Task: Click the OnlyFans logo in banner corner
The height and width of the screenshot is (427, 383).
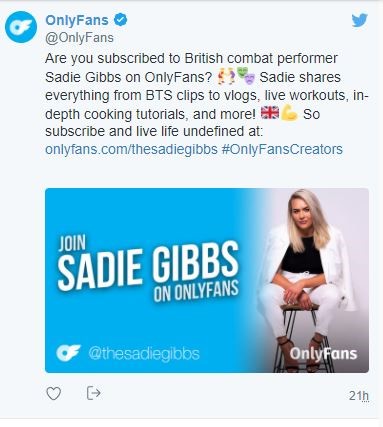Action: tap(68, 353)
